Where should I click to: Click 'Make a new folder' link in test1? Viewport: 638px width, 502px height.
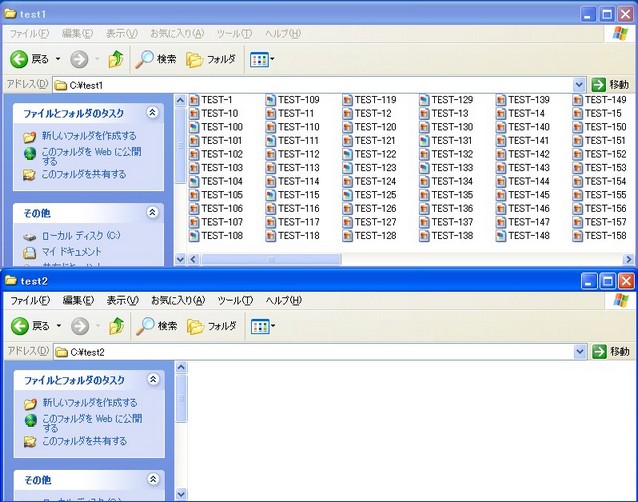[88, 136]
